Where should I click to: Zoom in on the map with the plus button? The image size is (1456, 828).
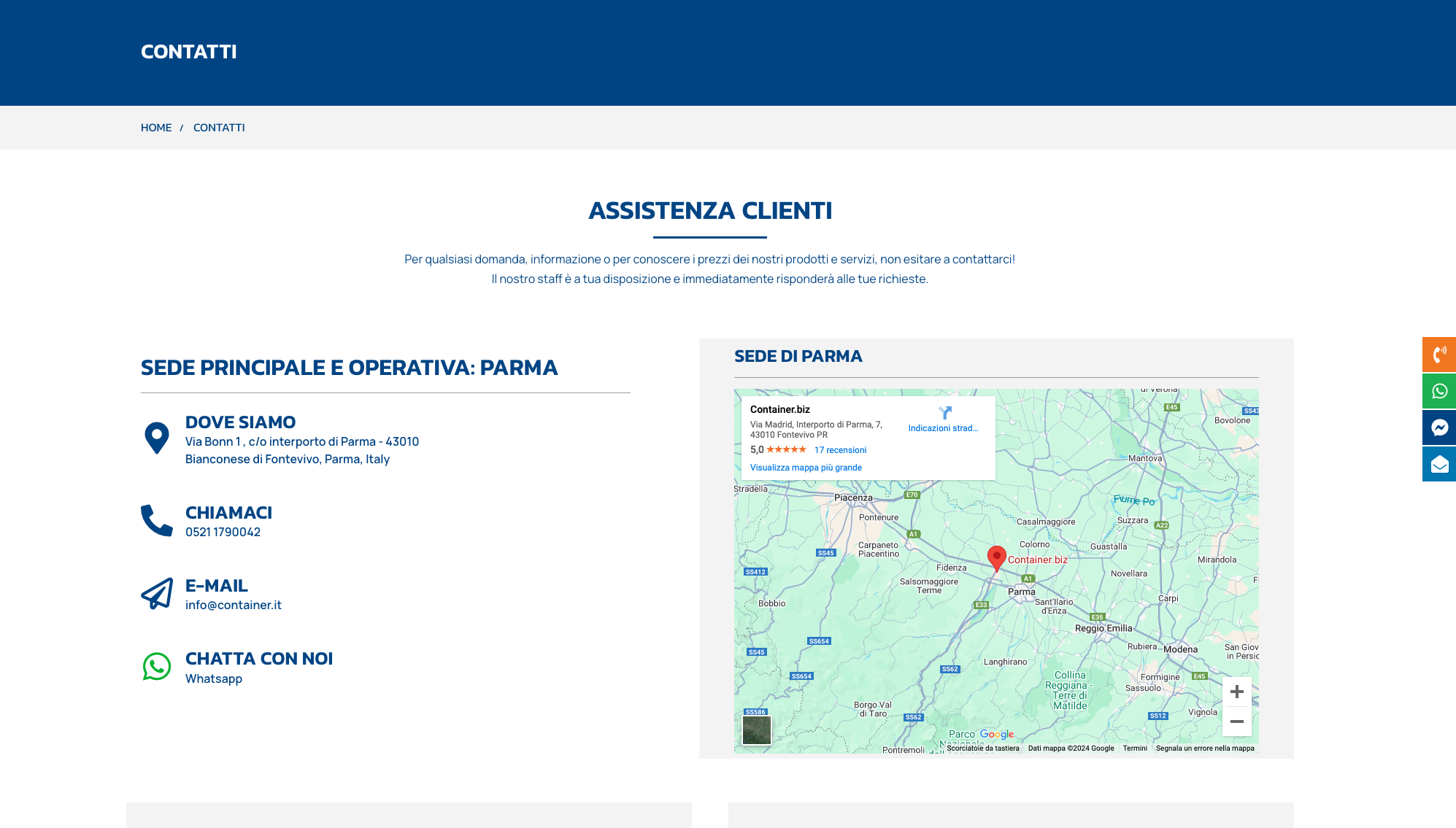[1237, 691]
